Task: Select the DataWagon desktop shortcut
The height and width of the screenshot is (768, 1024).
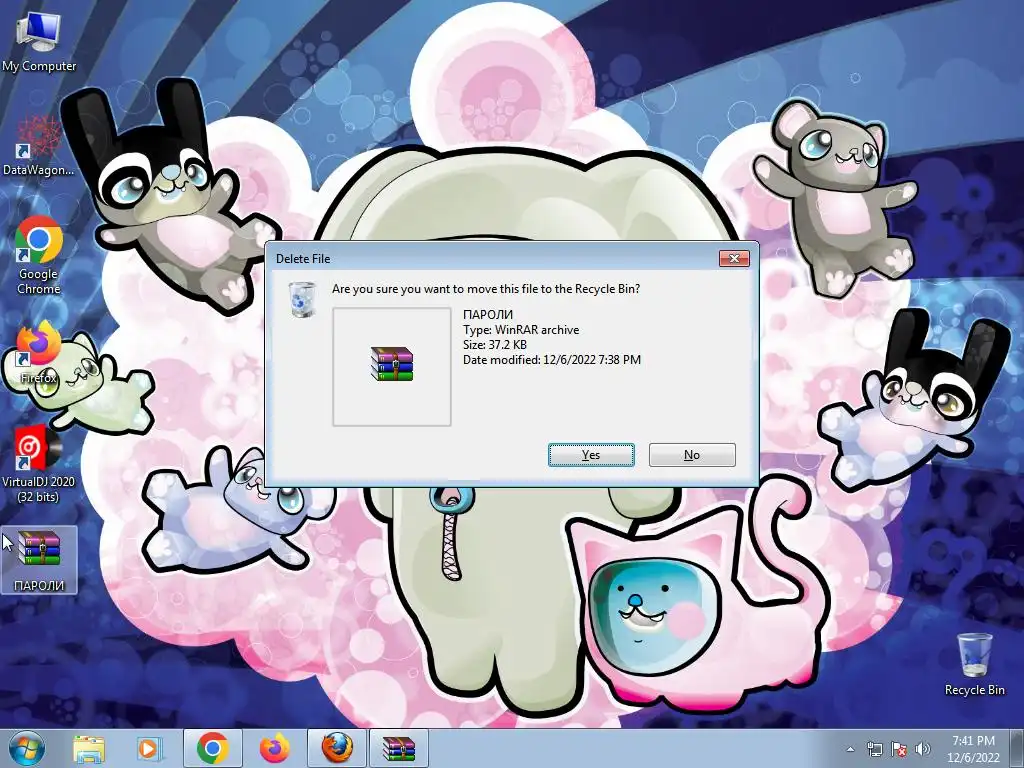Action: 39,146
